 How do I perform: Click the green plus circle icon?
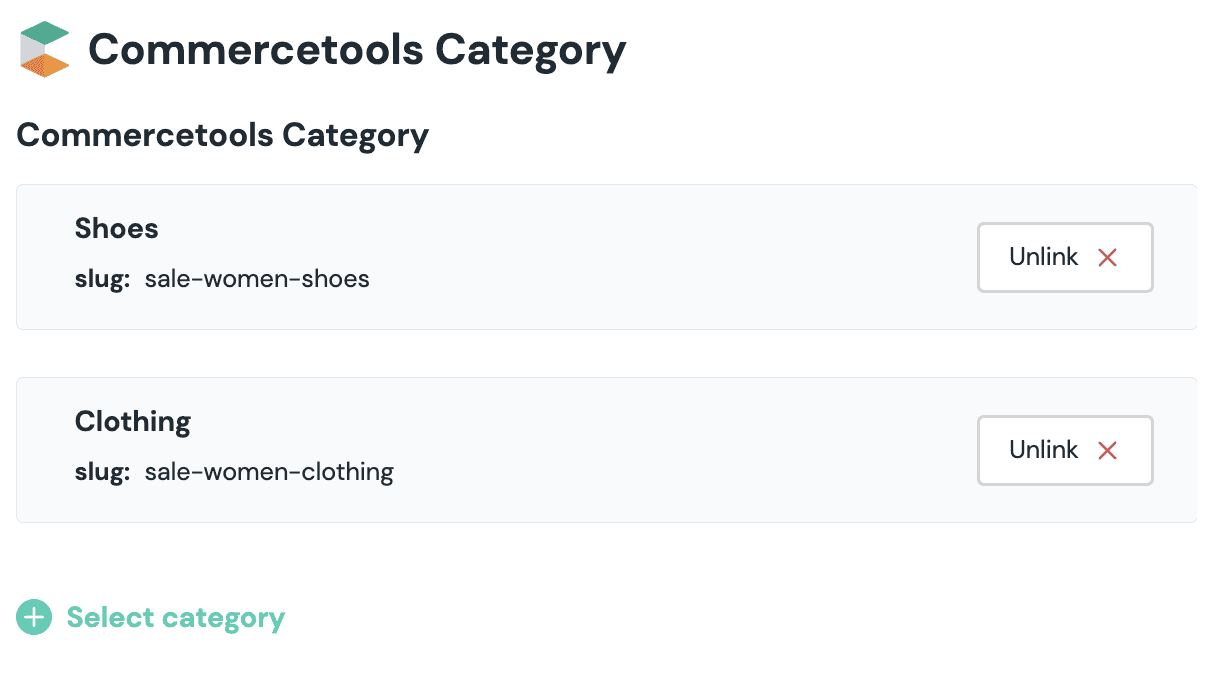(34, 618)
